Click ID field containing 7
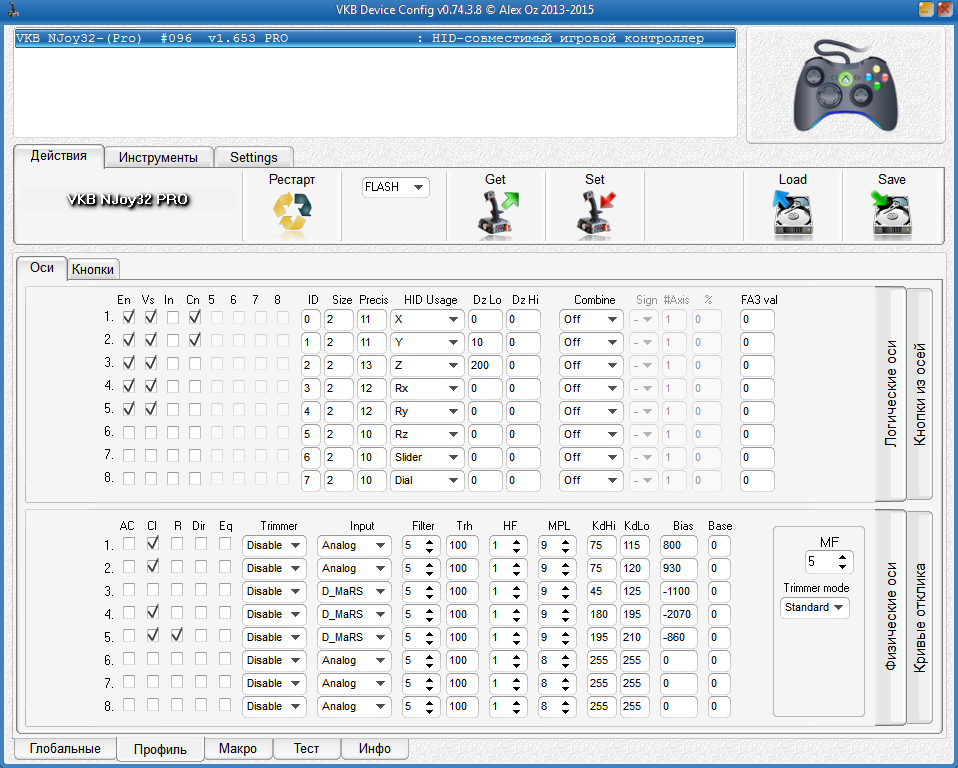958x768 pixels. click(311, 480)
